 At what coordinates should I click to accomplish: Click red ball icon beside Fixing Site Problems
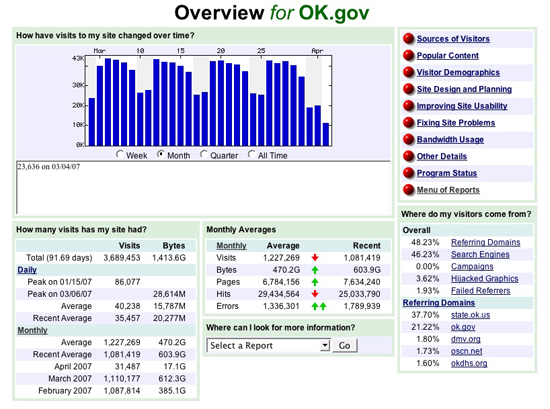coord(409,123)
